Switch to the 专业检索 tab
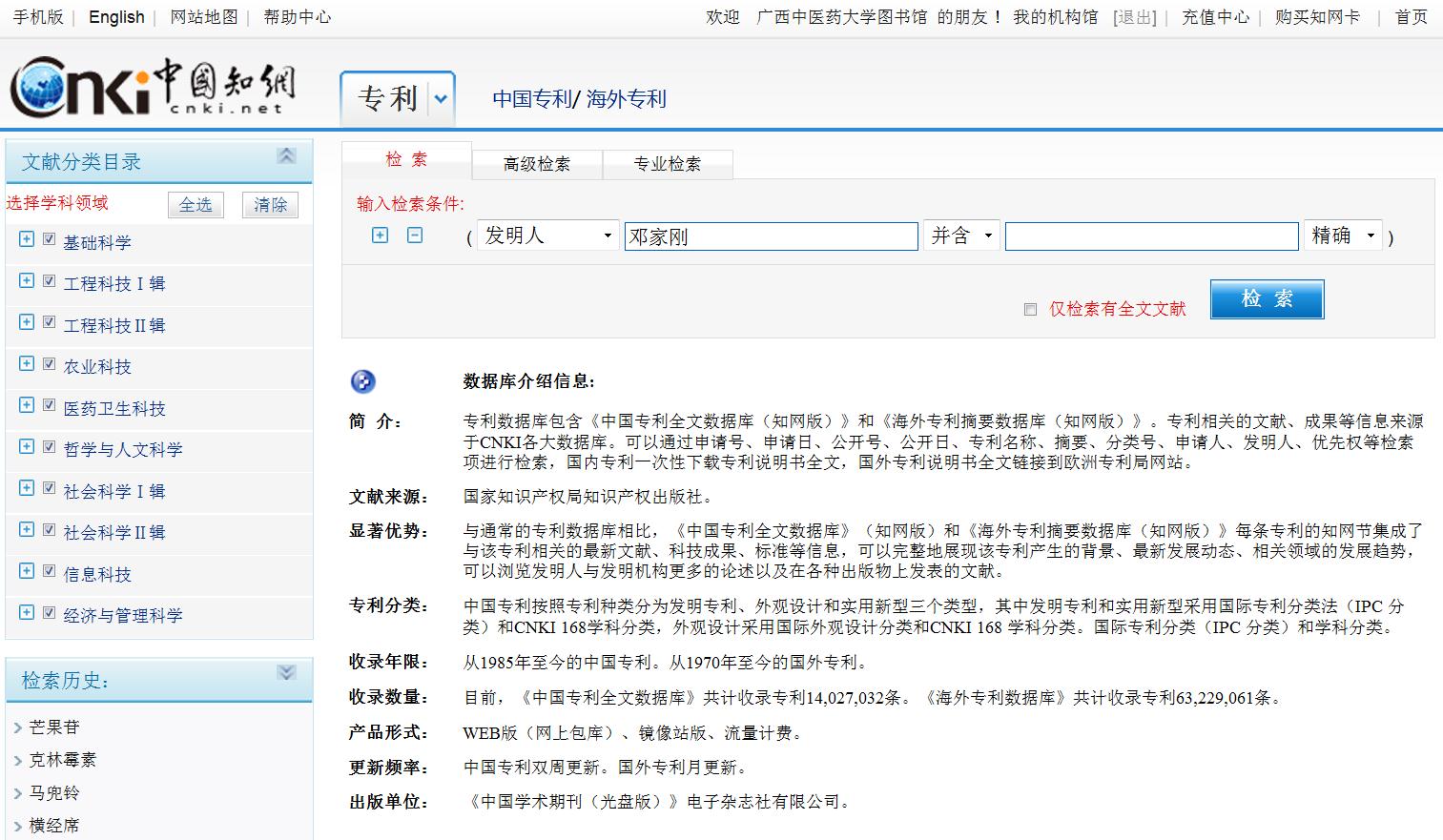Image resolution: width=1443 pixels, height=840 pixels. (x=668, y=164)
